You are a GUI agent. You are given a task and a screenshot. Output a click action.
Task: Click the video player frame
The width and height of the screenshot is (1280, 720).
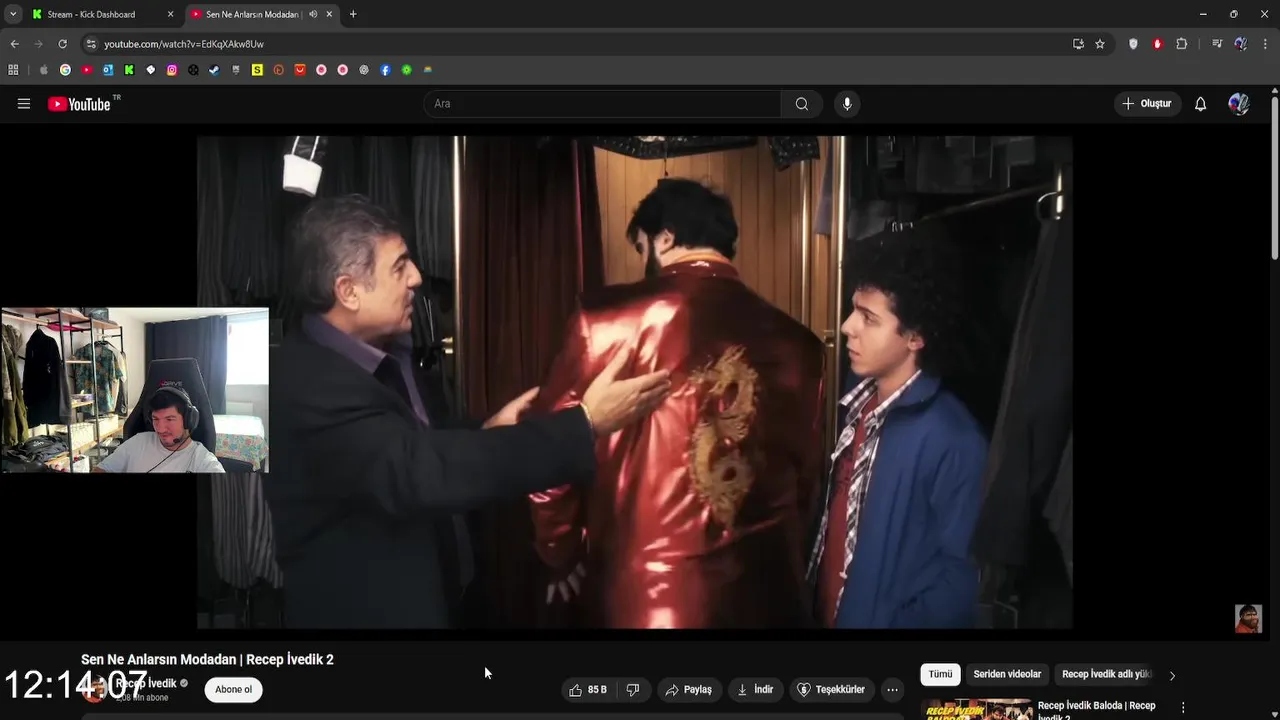pos(634,382)
